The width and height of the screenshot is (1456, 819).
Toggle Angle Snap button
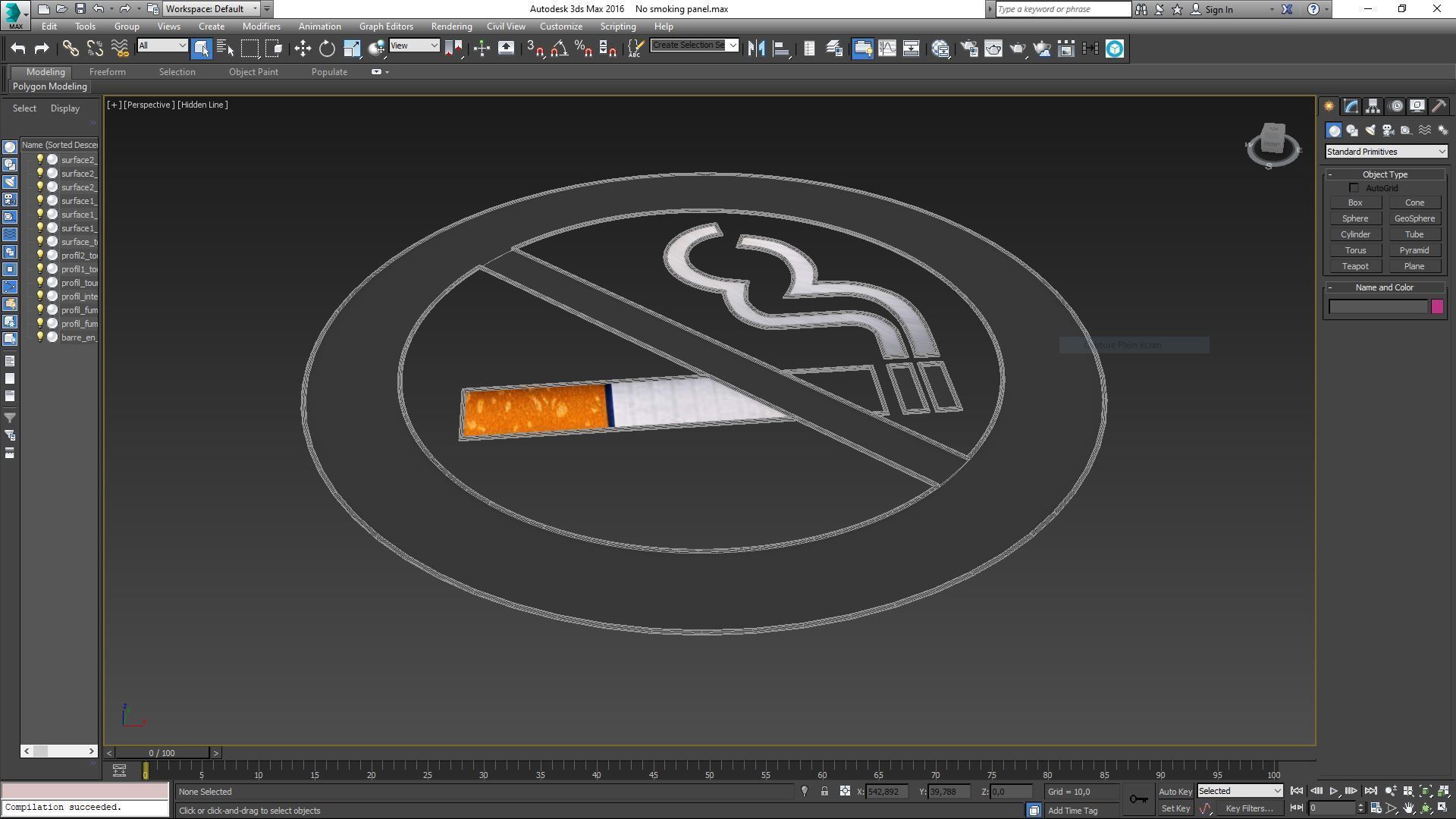(559, 49)
